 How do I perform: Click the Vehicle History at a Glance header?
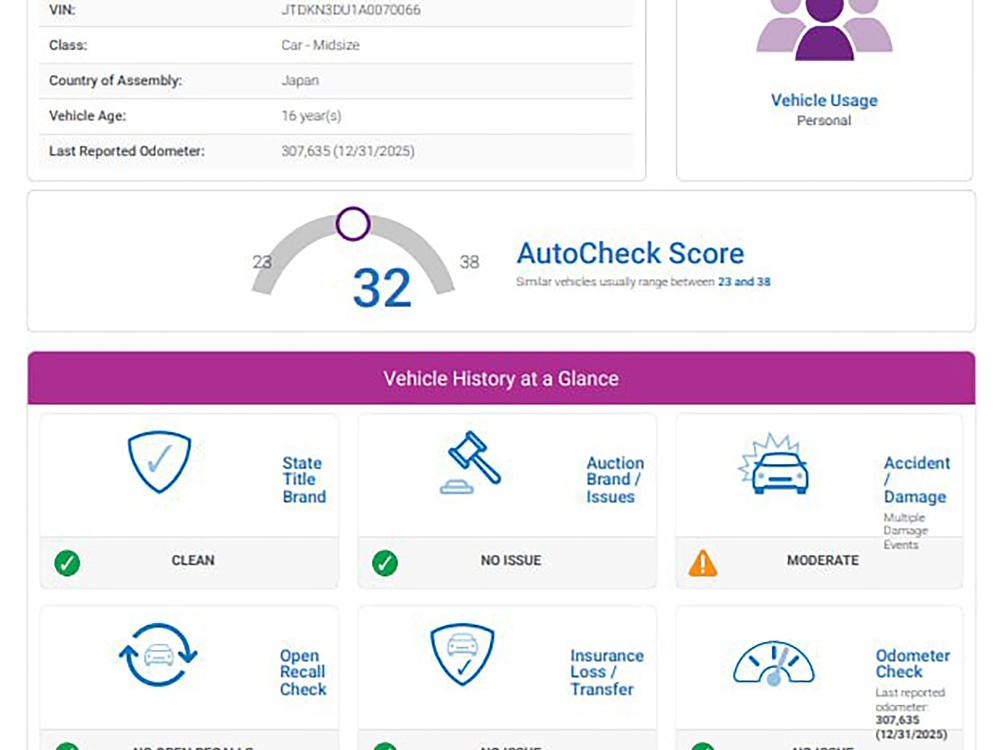500,379
